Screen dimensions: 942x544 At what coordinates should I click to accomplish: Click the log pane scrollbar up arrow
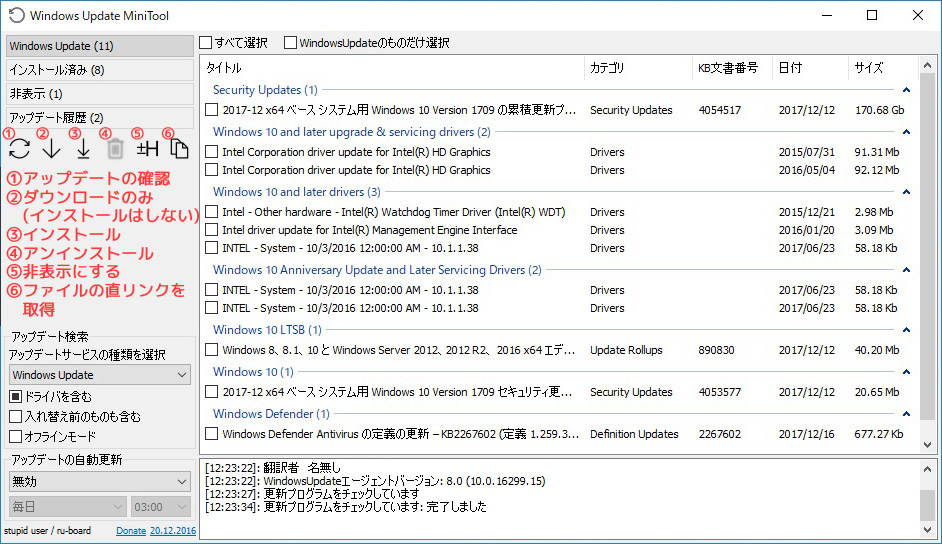click(x=927, y=469)
